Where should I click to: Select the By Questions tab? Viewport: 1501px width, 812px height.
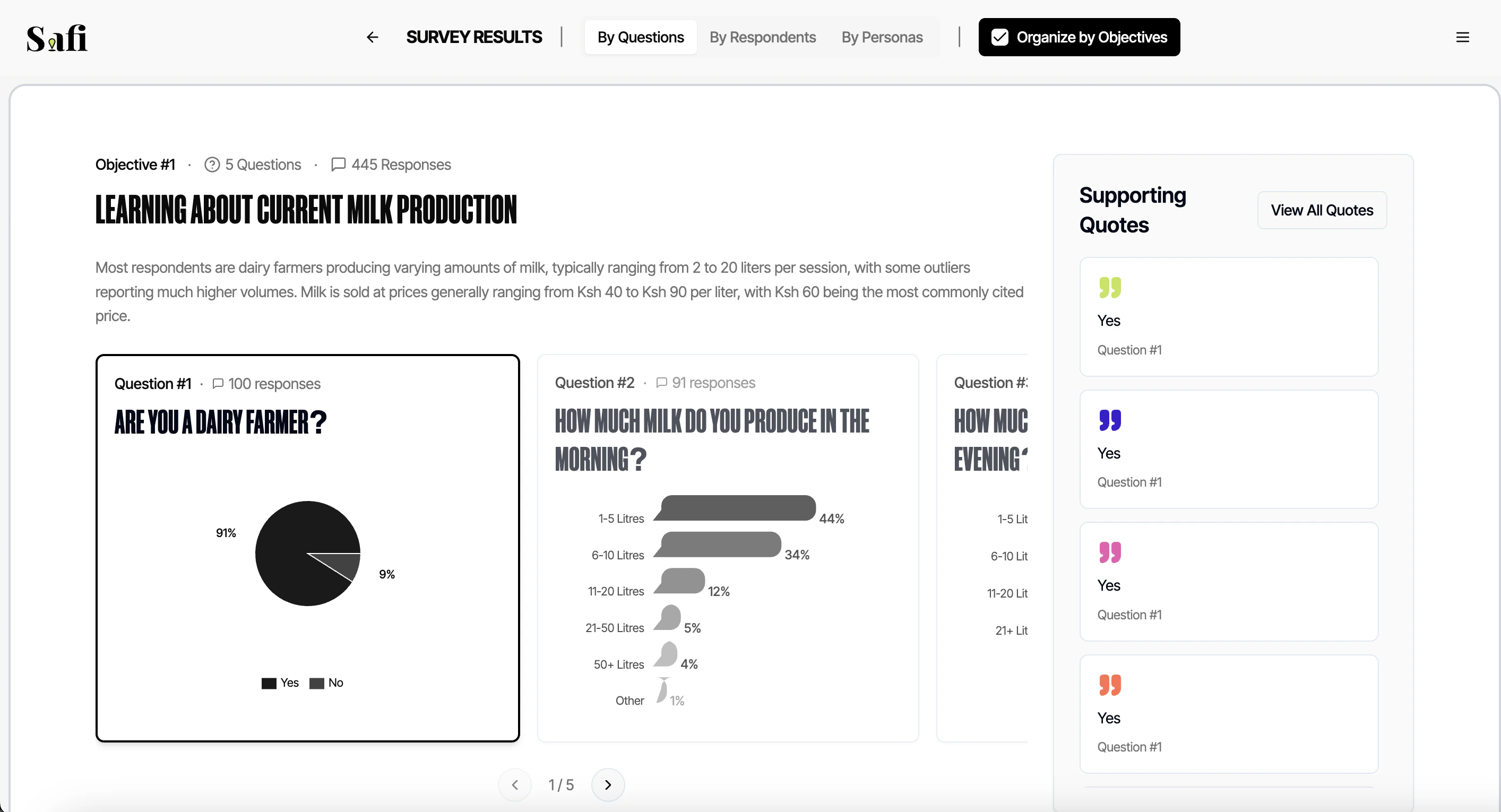[x=641, y=37]
